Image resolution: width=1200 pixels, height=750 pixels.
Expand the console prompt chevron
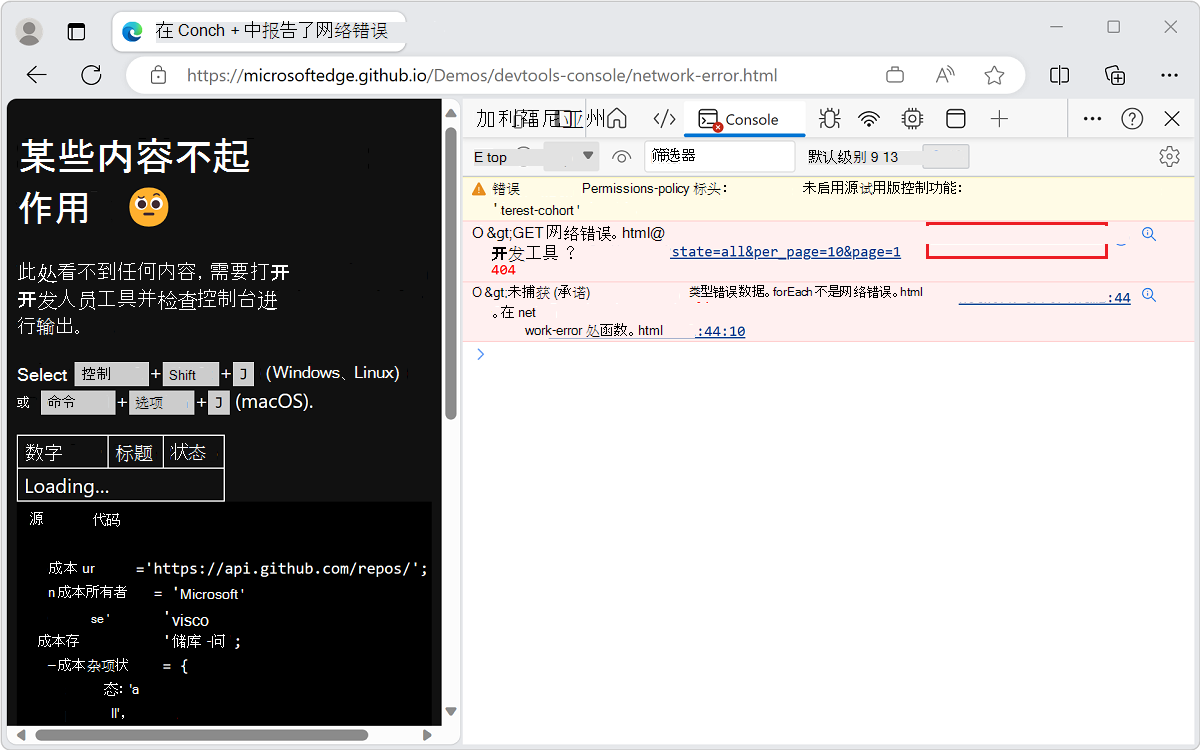click(x=480, y=354)
